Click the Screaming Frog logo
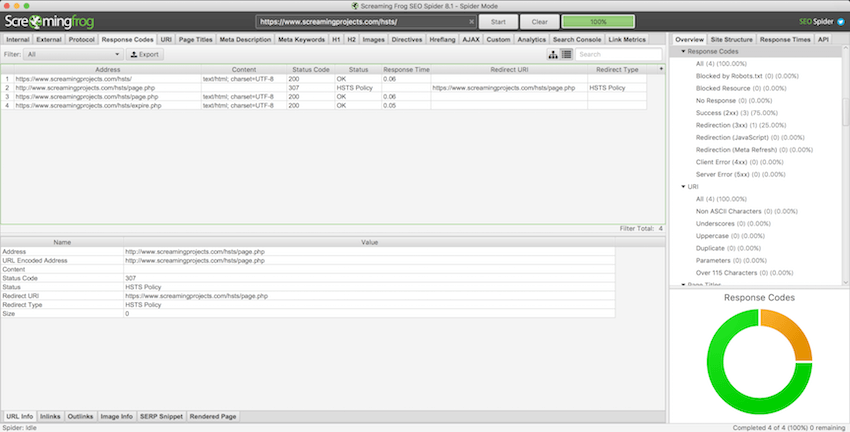 [x=49, y=22]
